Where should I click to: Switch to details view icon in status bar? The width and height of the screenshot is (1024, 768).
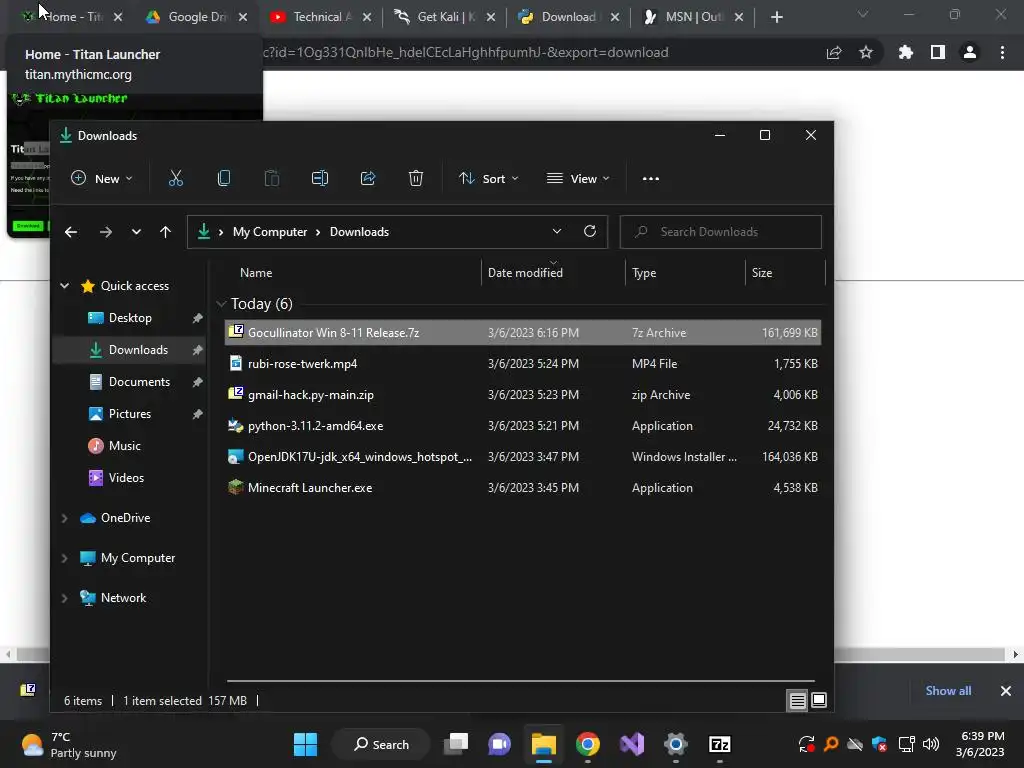(x=797, y=701)
